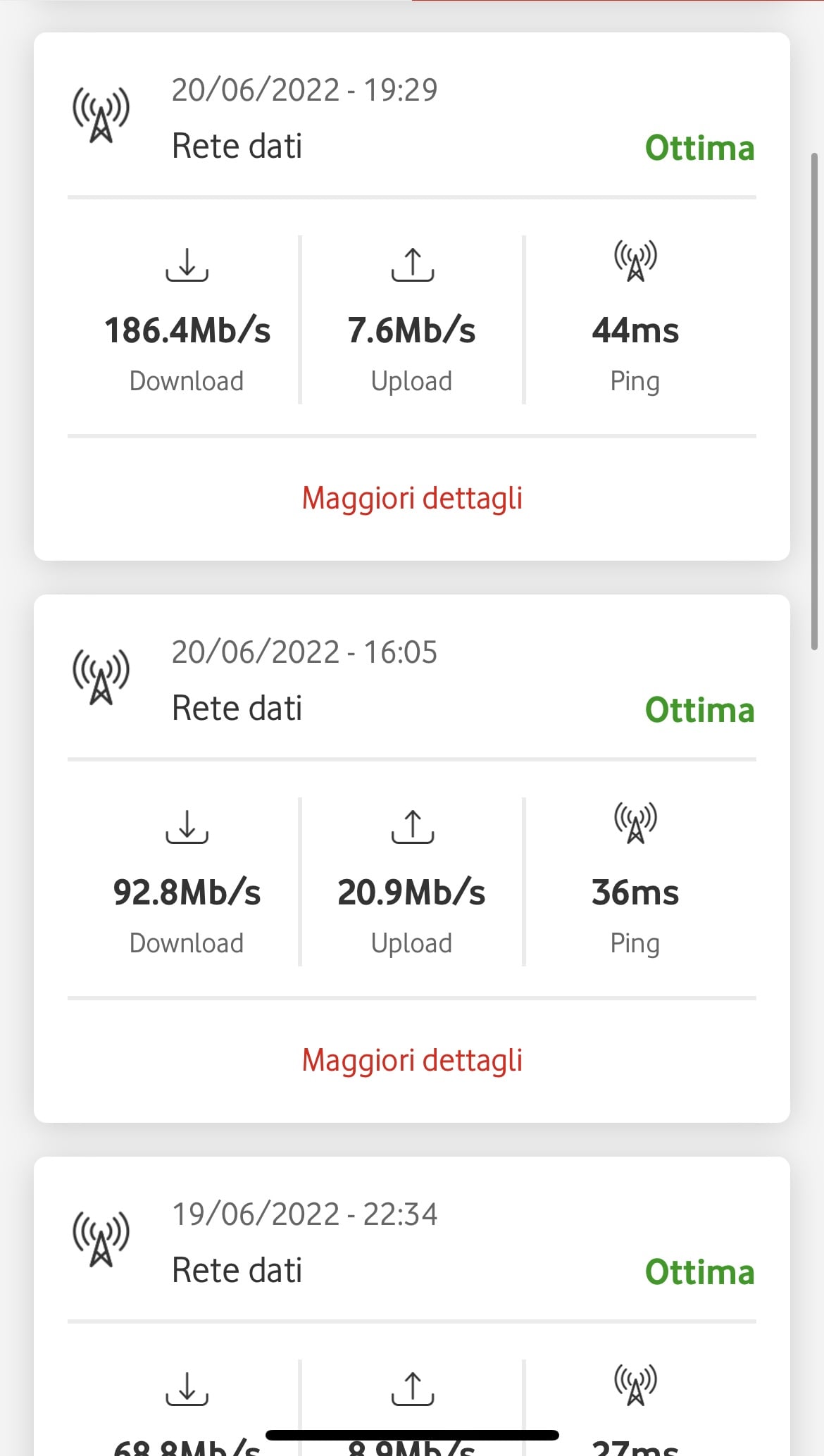
Task: Tap the home indicator bar at bottom
Action: pos(412,1435)
